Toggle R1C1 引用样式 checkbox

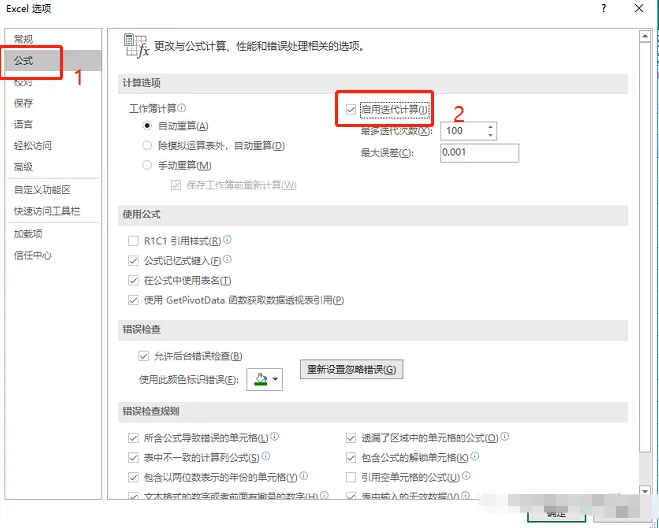(x=133, y=241)
